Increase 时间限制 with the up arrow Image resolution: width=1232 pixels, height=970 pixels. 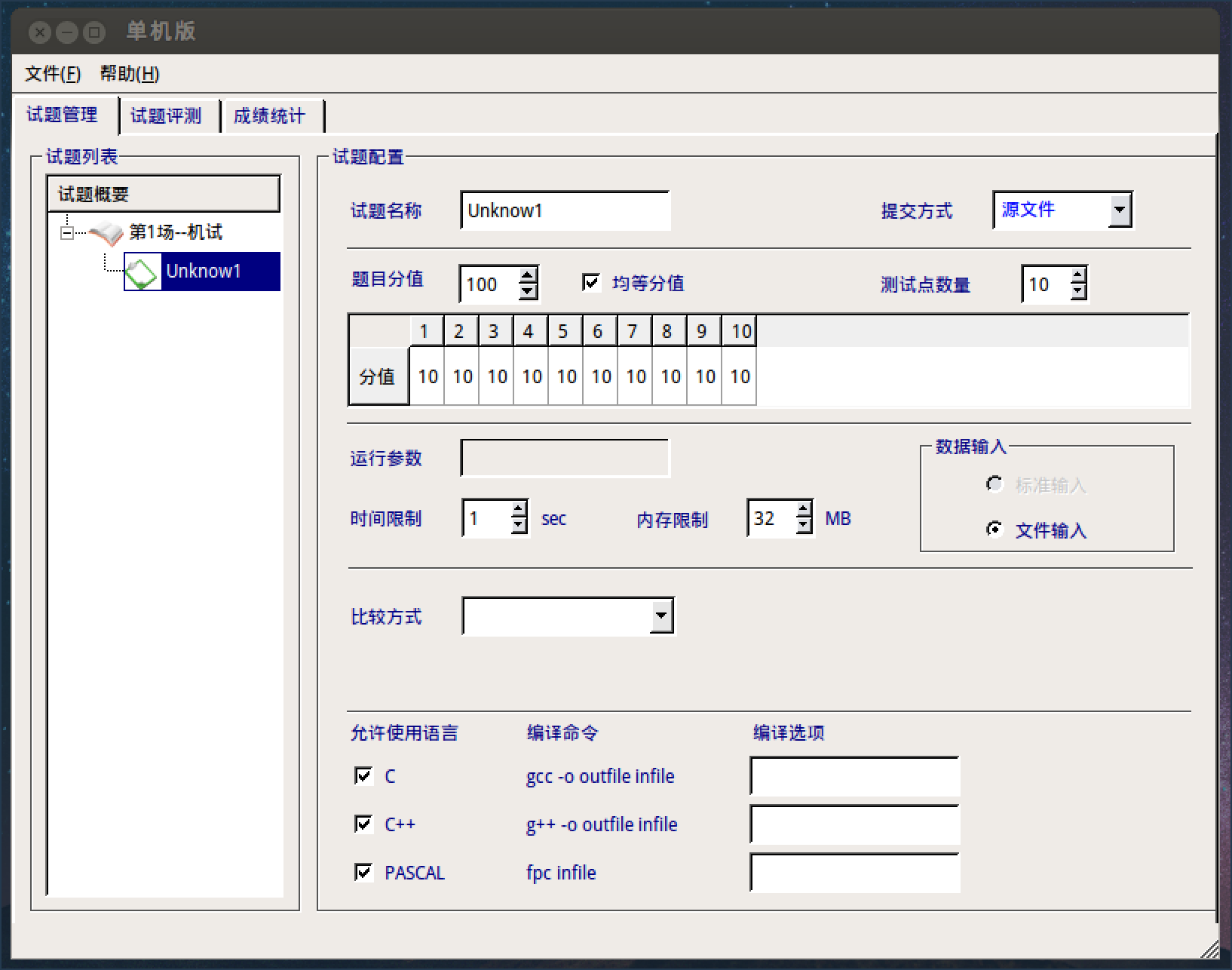point(519,510)
